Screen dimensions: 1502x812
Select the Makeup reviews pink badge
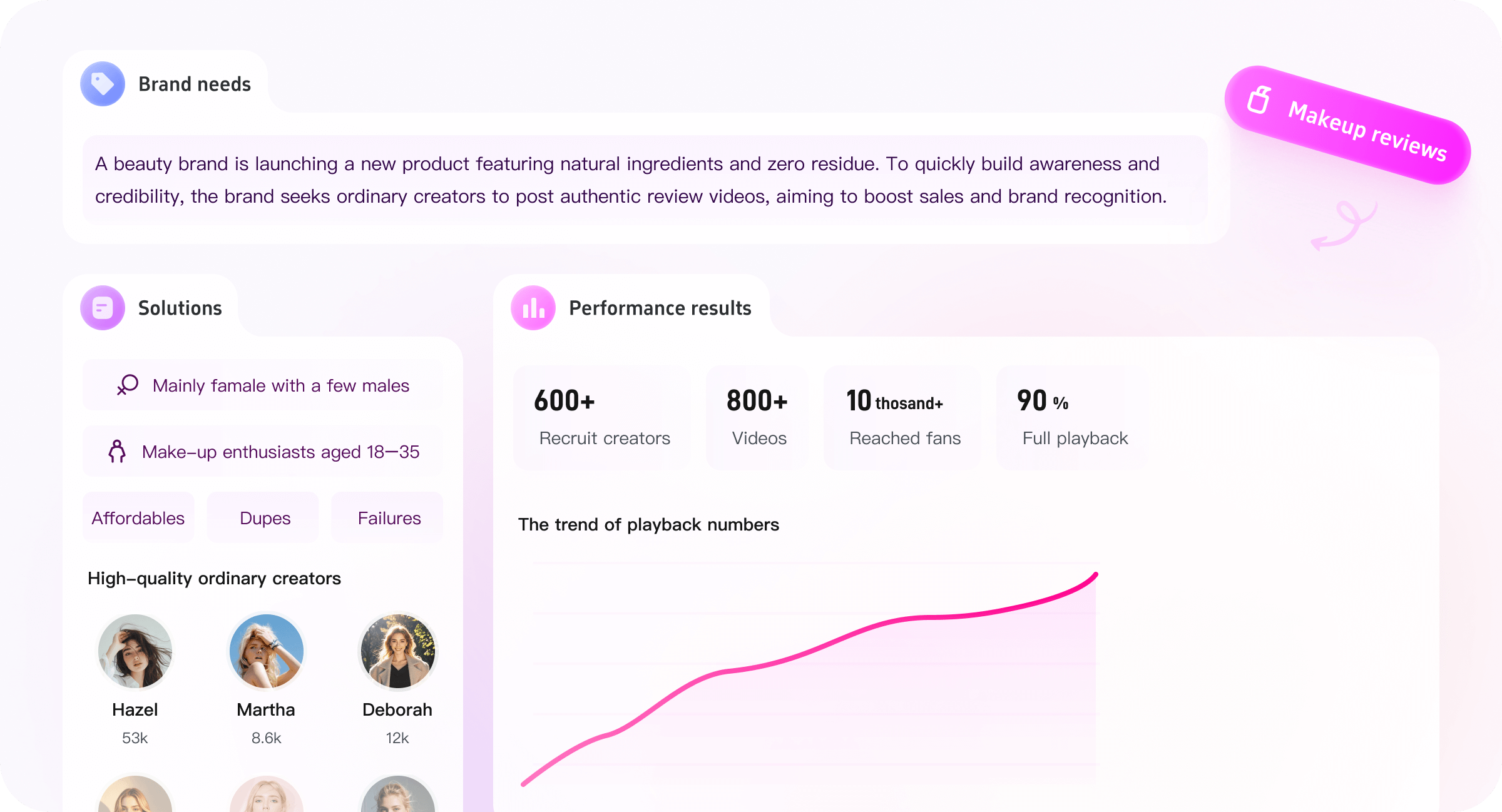tap(1347, 125)
